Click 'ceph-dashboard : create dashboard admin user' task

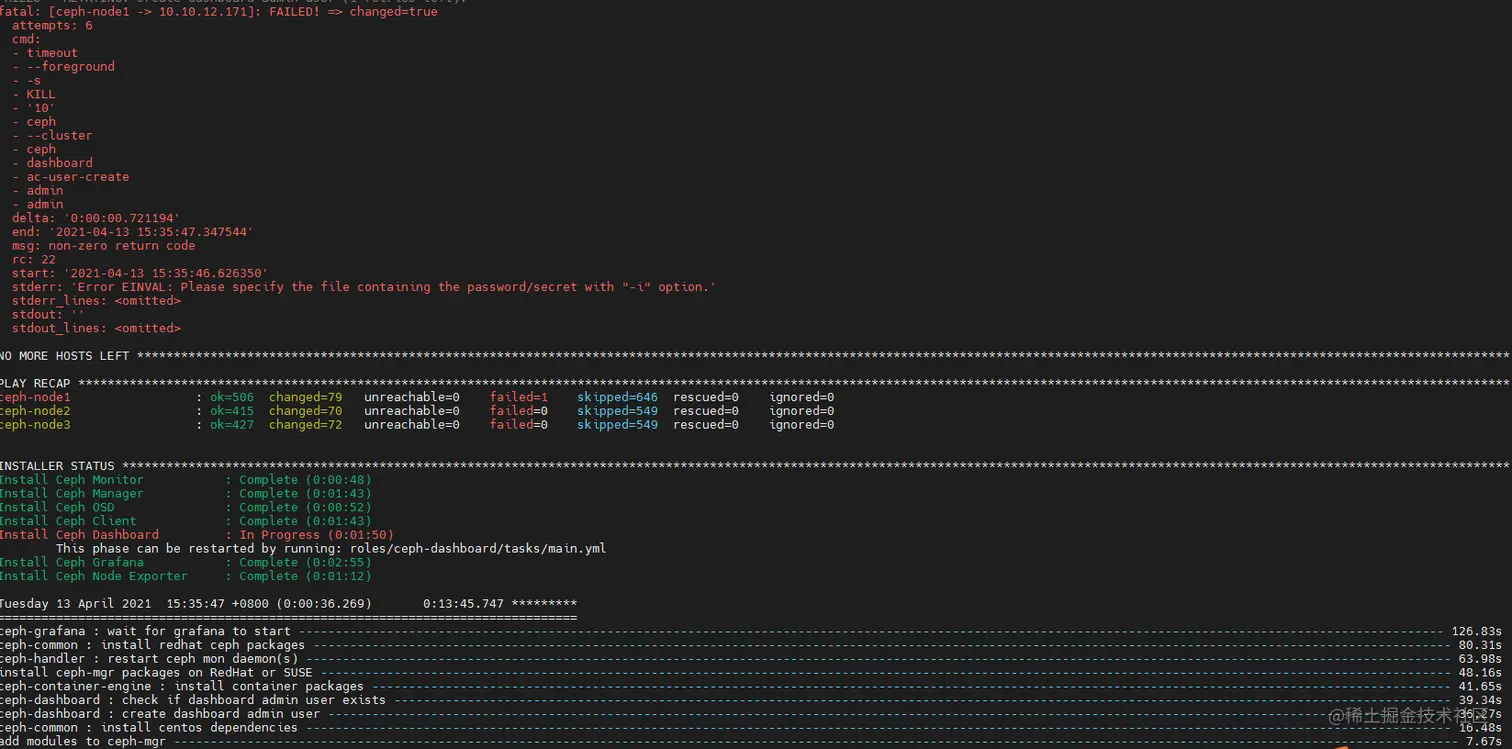[160, 714]
